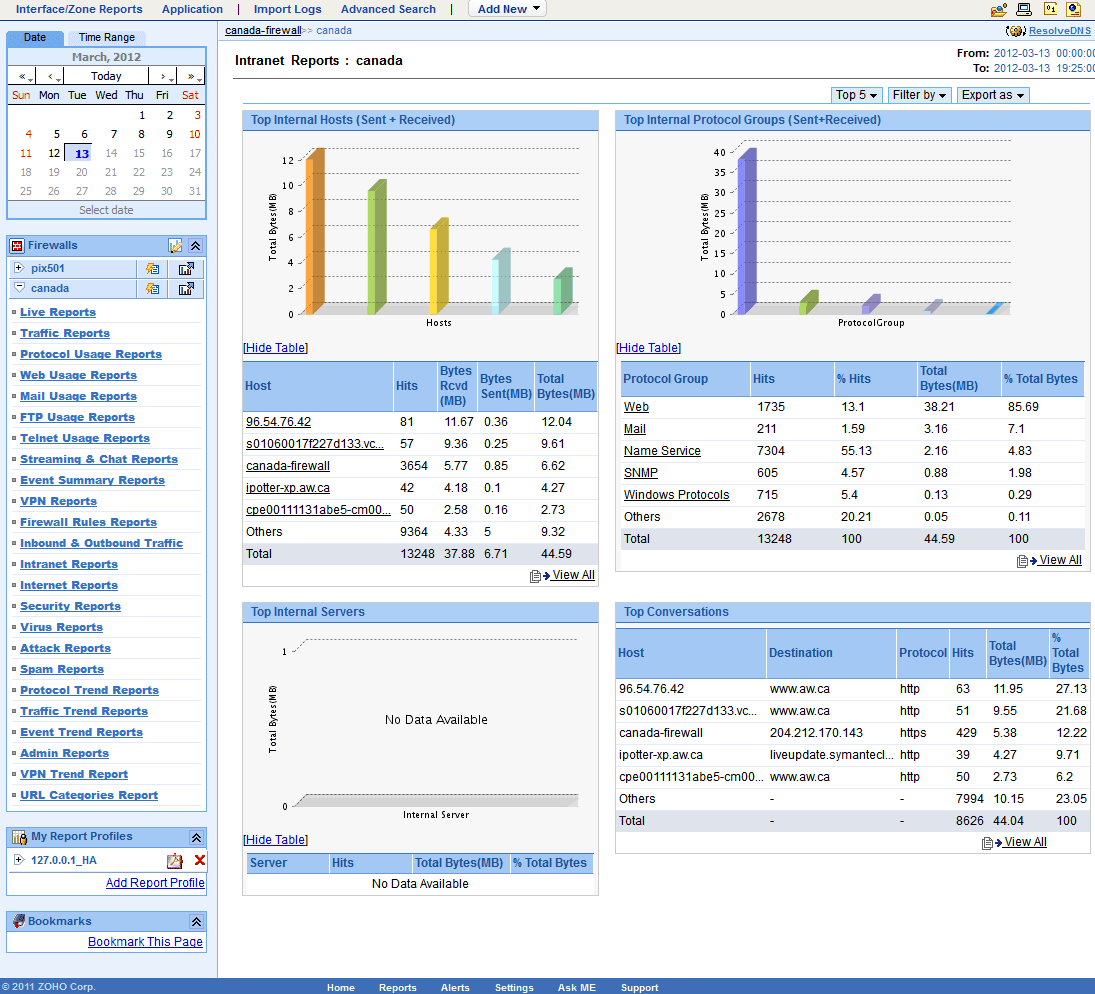This screenshot has width=1095, height=994.
Task: Click the folder-with-user icon in top-right toolbar
Action: 999,9
